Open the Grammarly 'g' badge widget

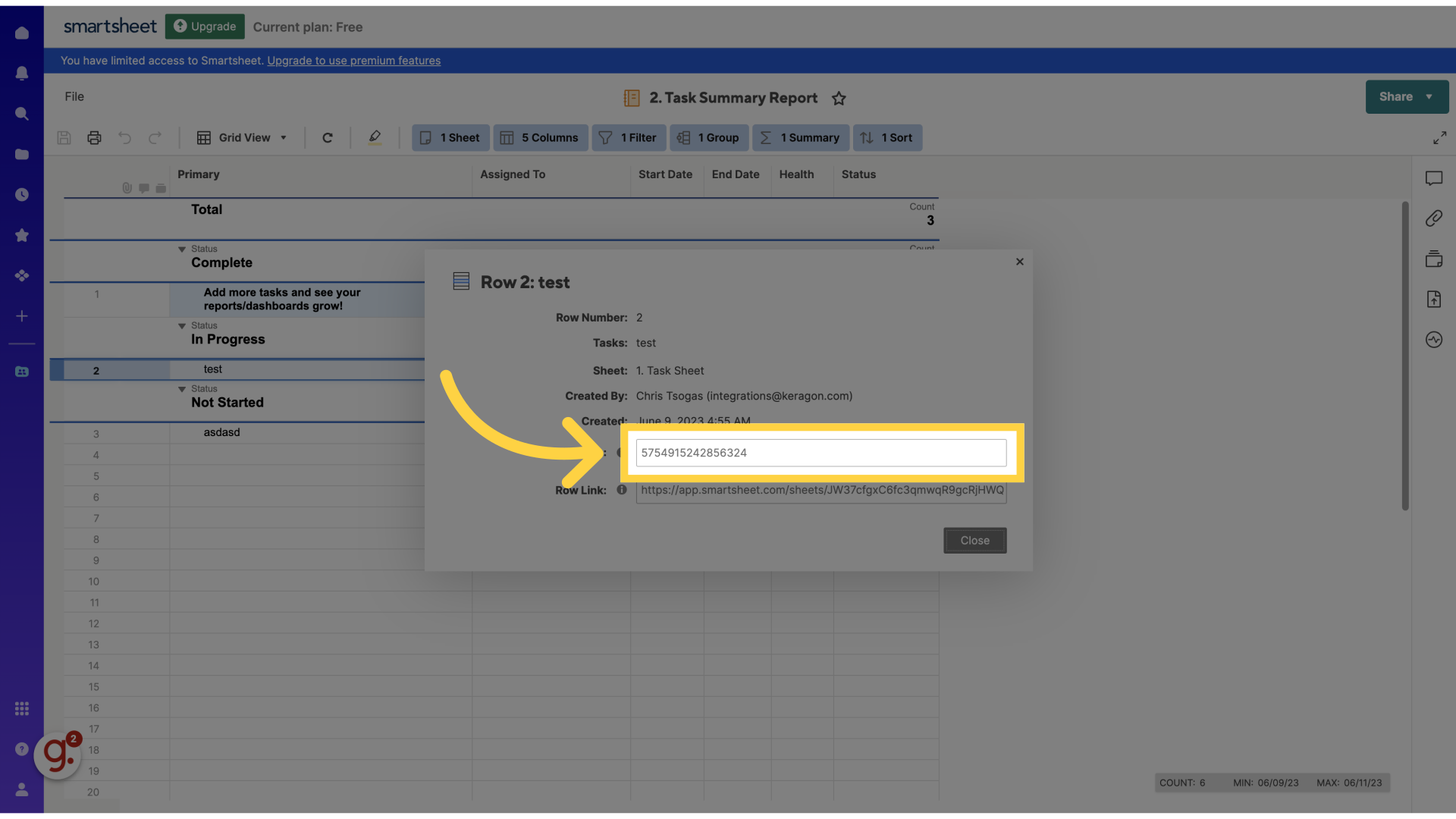coord(58,755)
